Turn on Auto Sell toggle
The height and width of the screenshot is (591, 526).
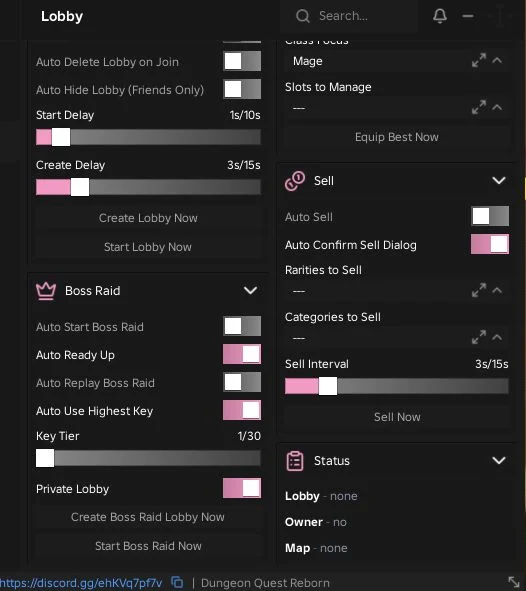pos(490,216)
